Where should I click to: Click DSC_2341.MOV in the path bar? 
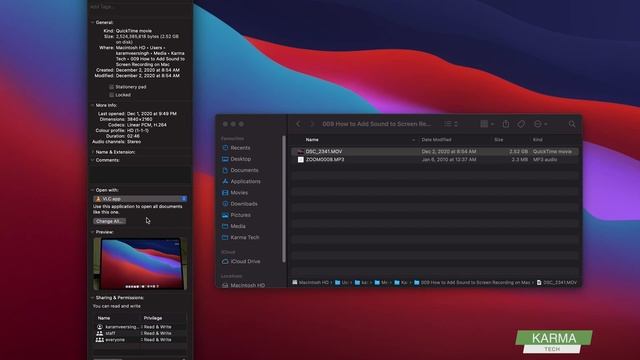[x=557, y=282]
